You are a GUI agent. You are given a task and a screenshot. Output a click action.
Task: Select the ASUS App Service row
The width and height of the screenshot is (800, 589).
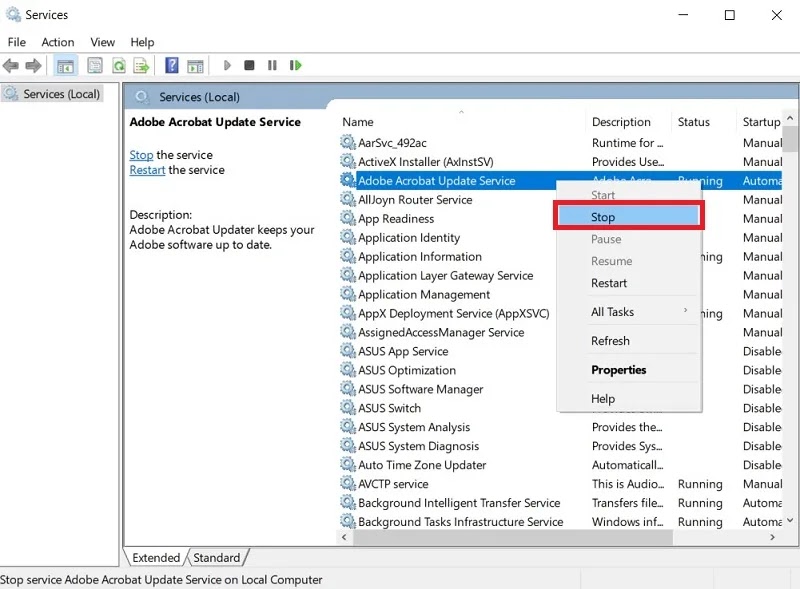tap(561, 351)
